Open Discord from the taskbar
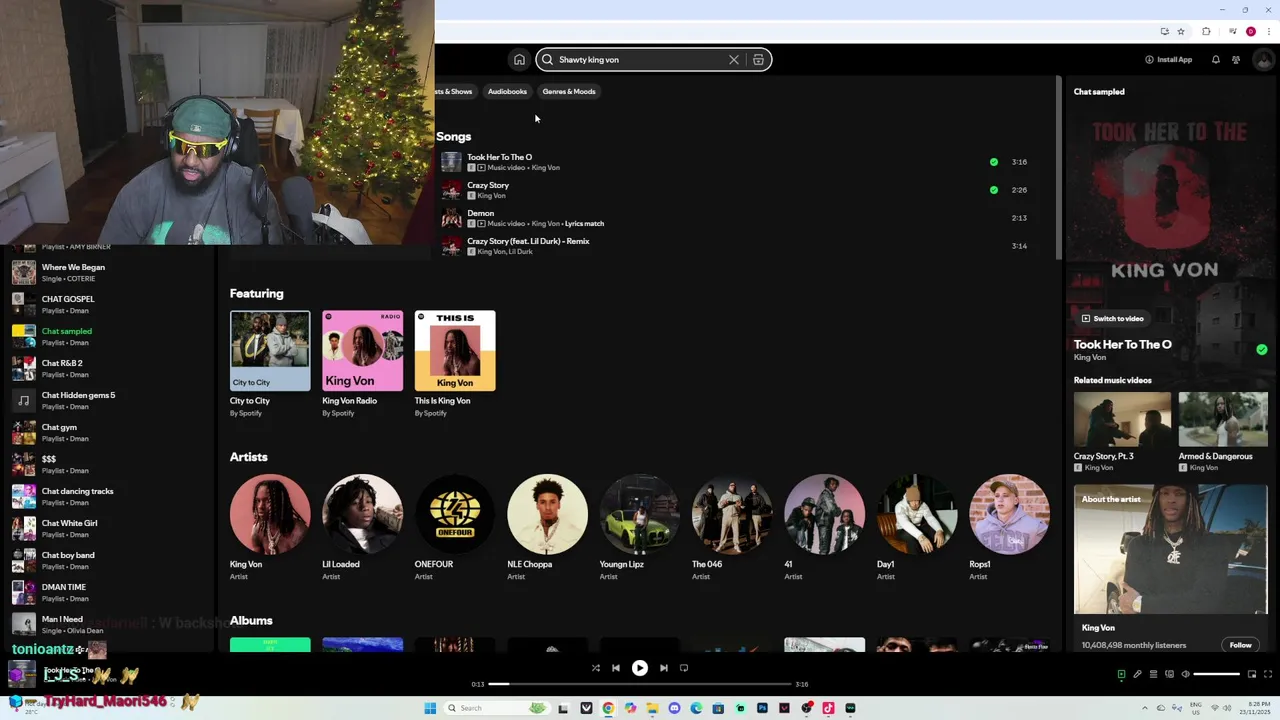Screen dimensions: 1280x720 (674, 708)
